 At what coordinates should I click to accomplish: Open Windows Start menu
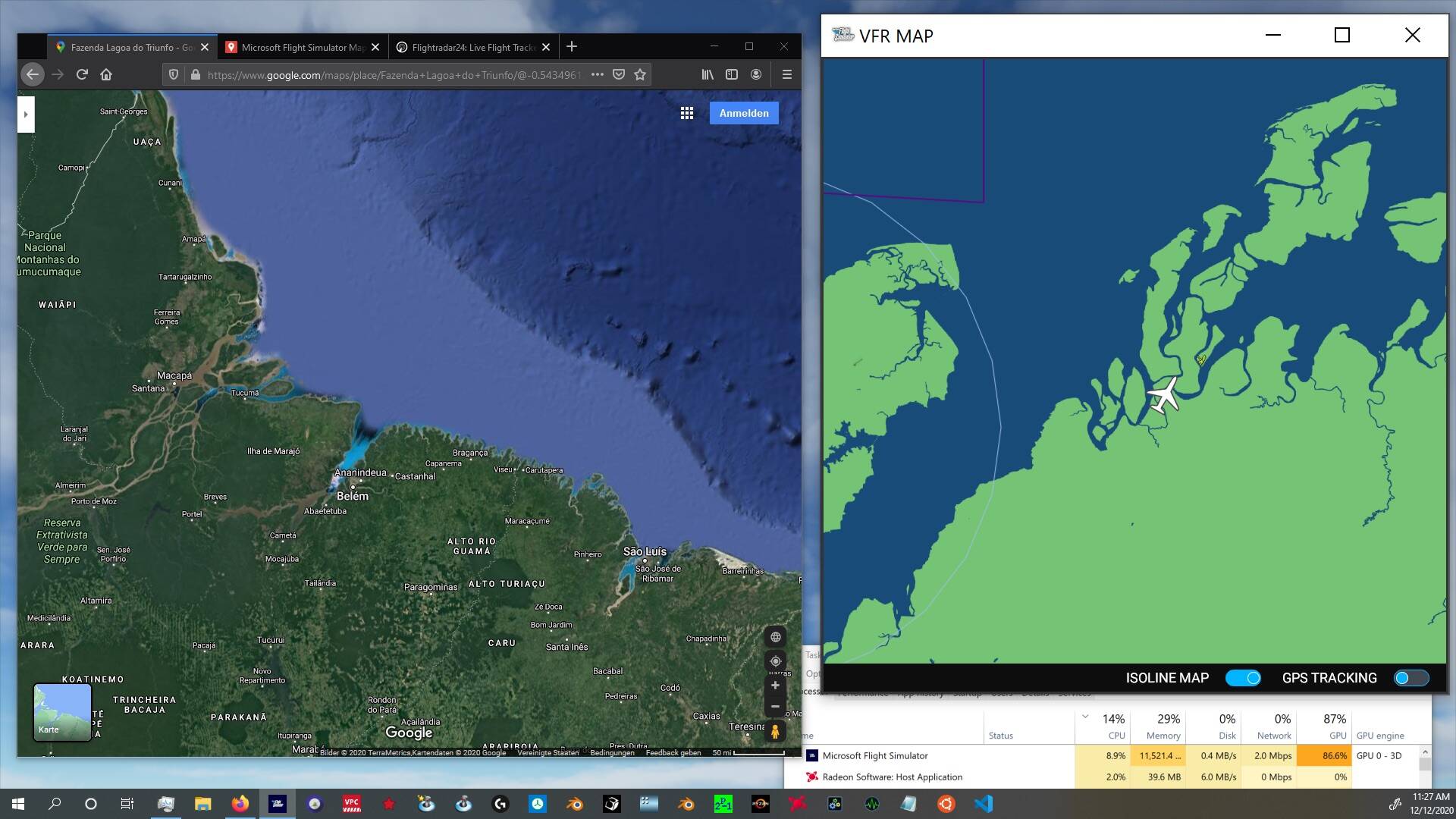point(18,804)
